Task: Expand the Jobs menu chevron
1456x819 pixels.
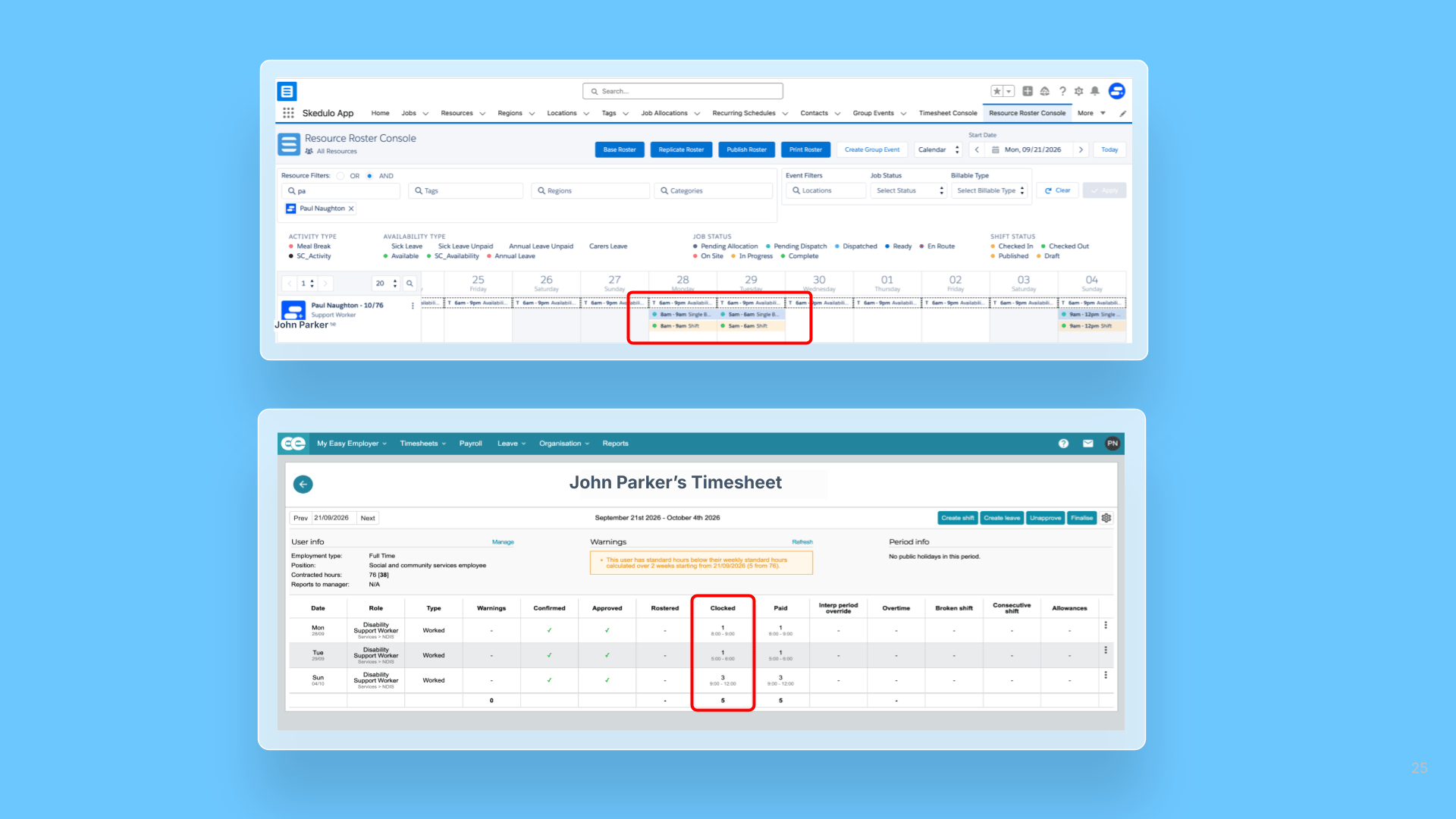Action: pos(425,114)
